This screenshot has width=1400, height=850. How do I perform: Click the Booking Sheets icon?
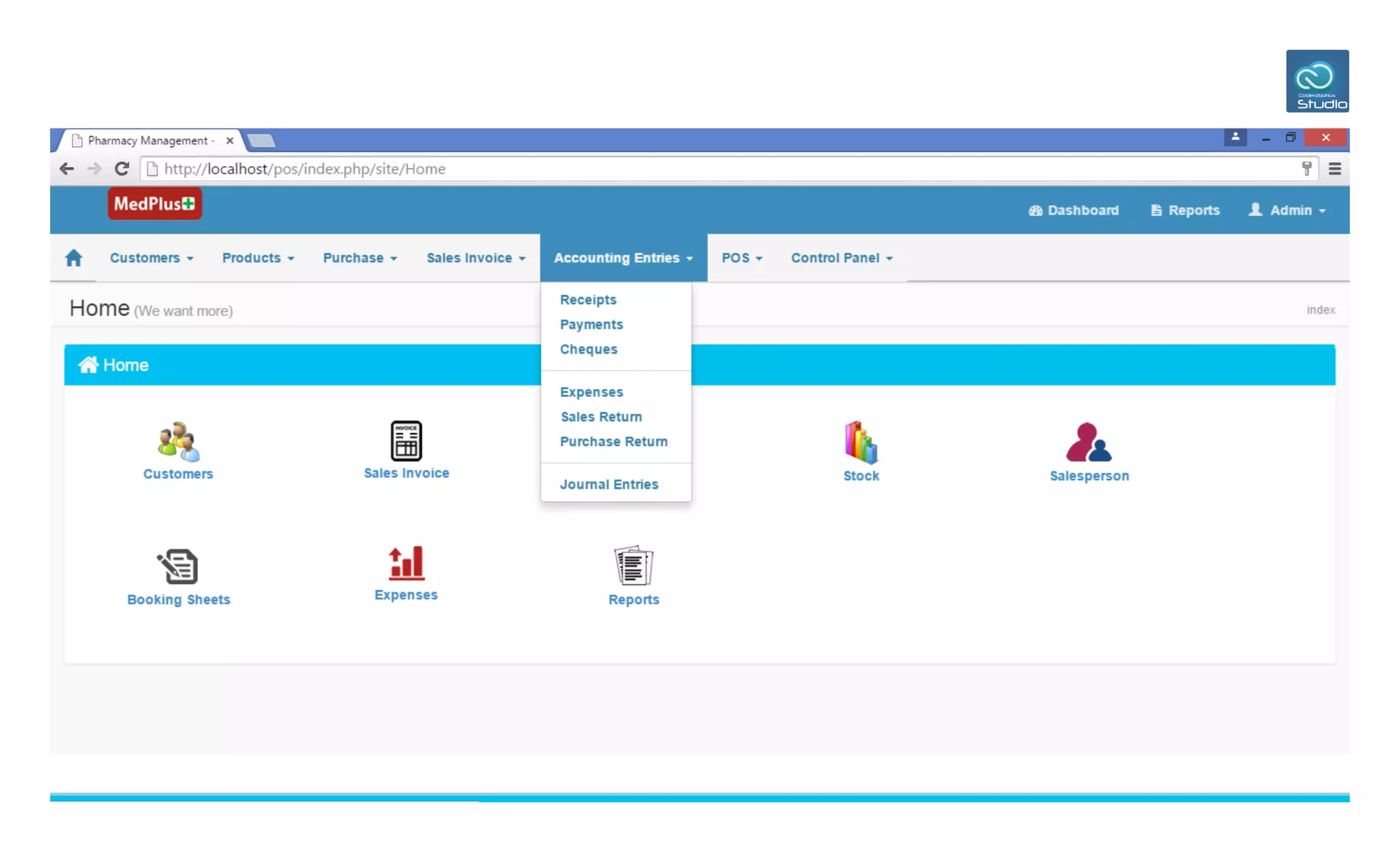[178, 566]
